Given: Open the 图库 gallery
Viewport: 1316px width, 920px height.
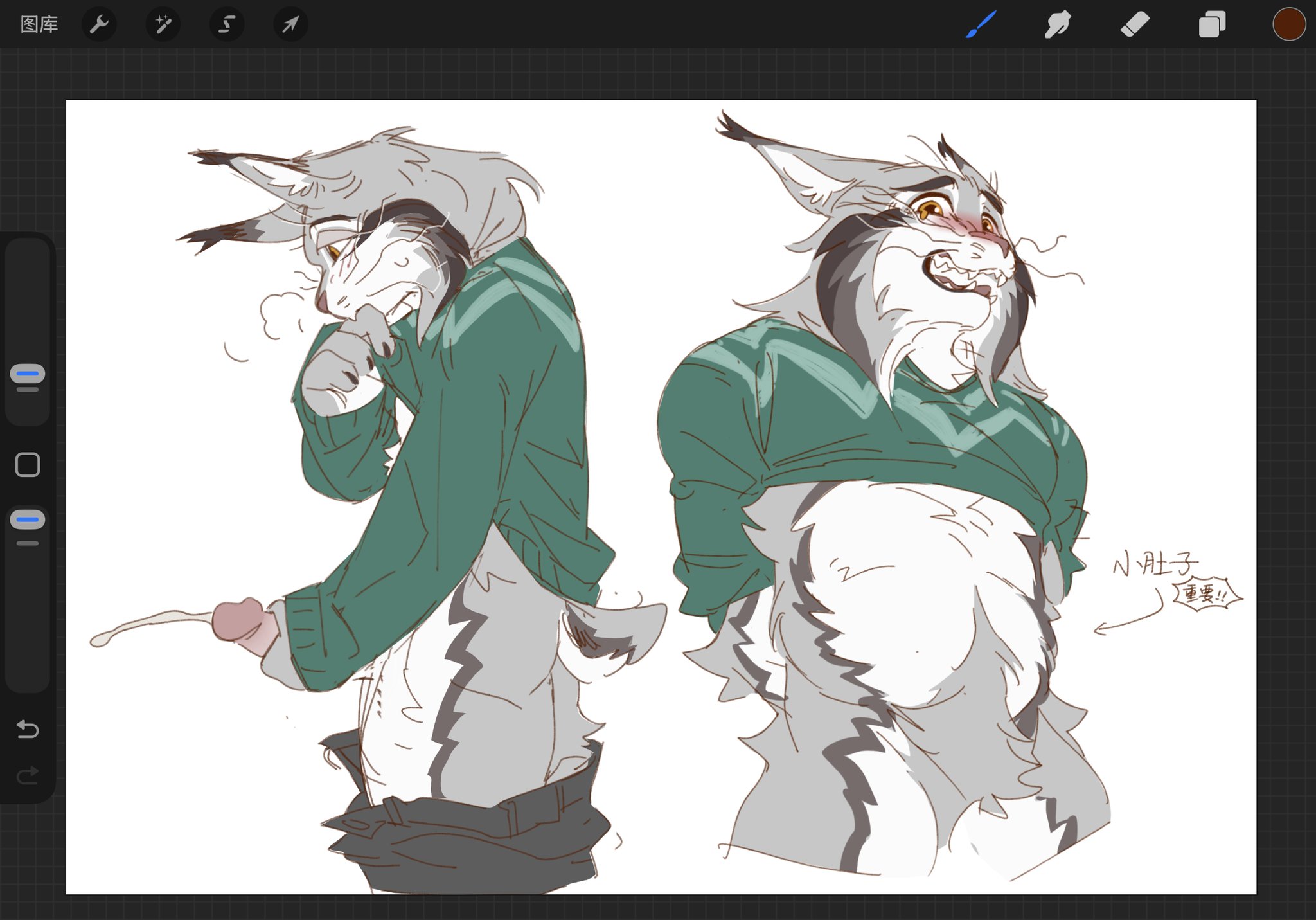Looking at the screenshot, I should tap(39, 24).
